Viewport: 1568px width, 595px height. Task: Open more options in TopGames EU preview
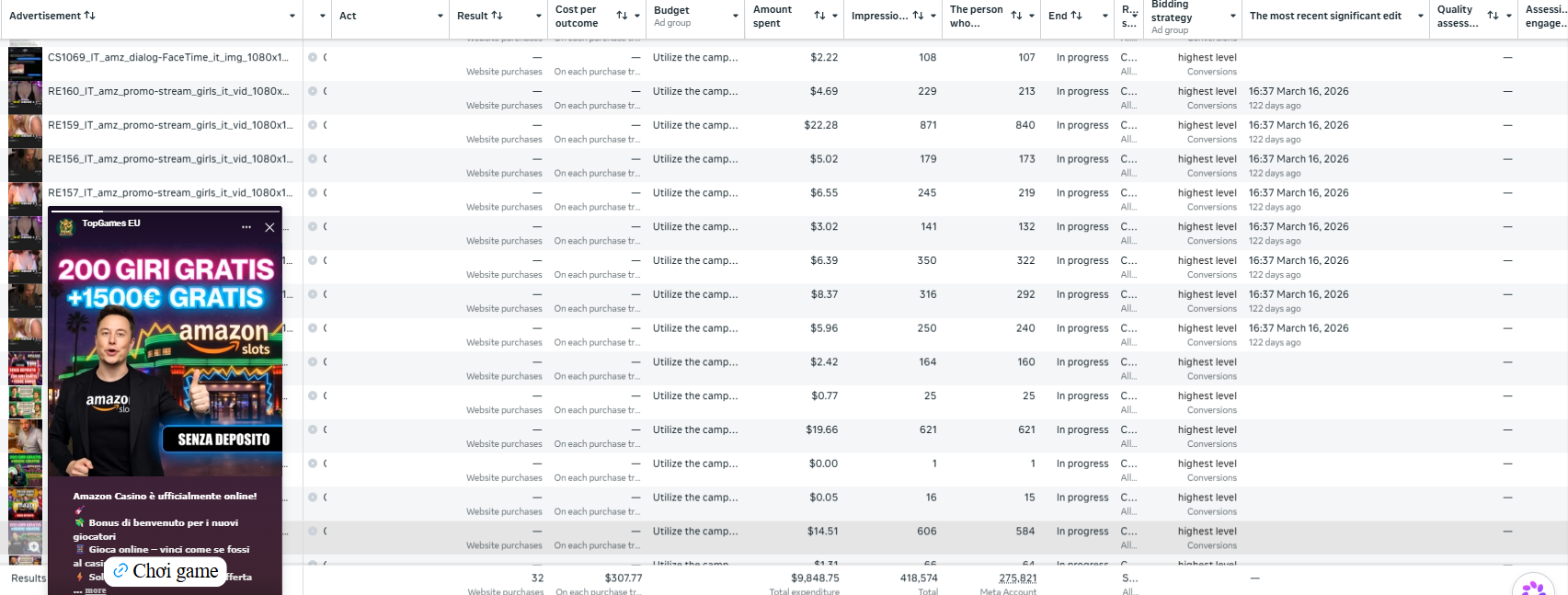point(246,227)
